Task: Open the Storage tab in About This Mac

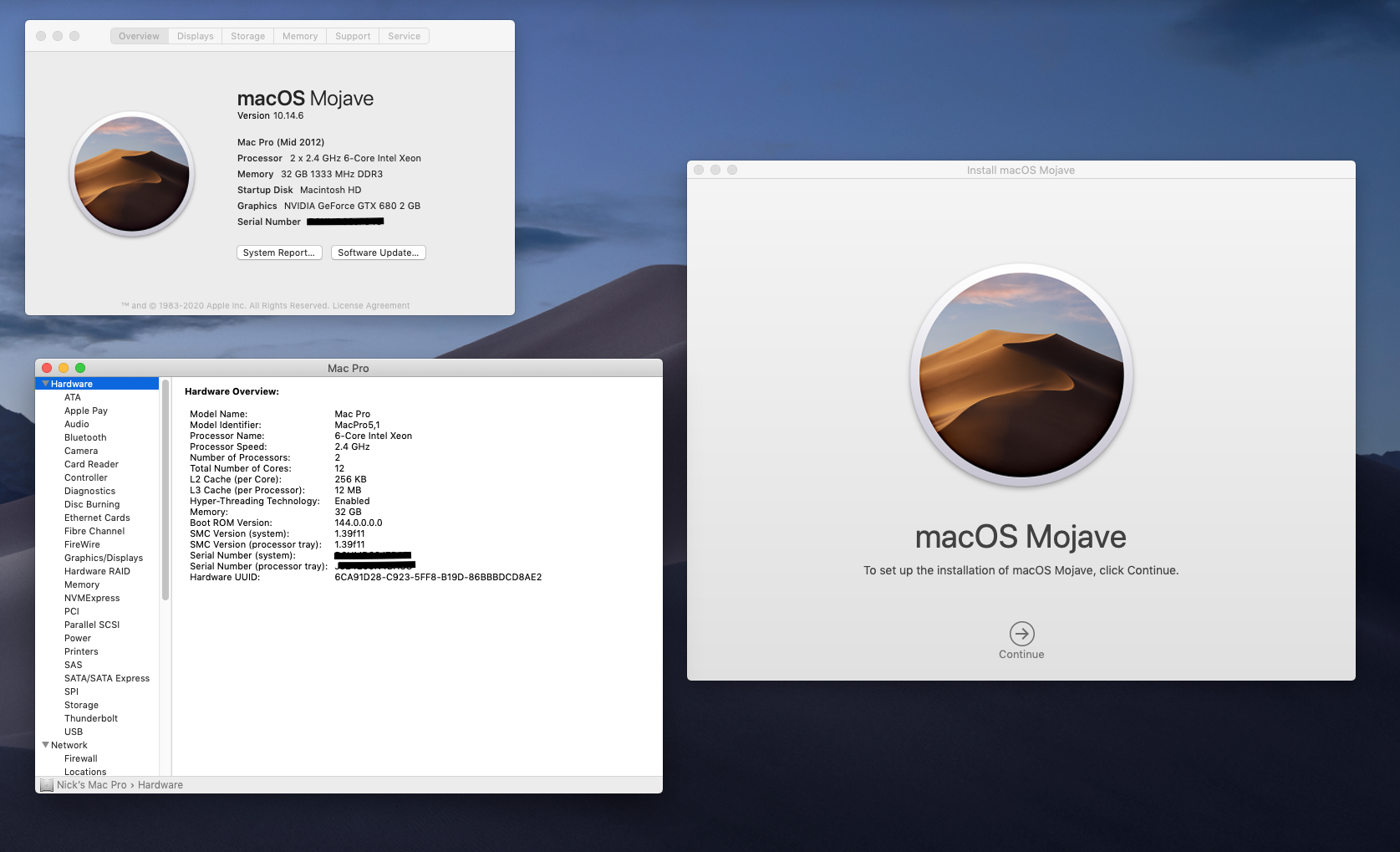Action: coord(248,36)
